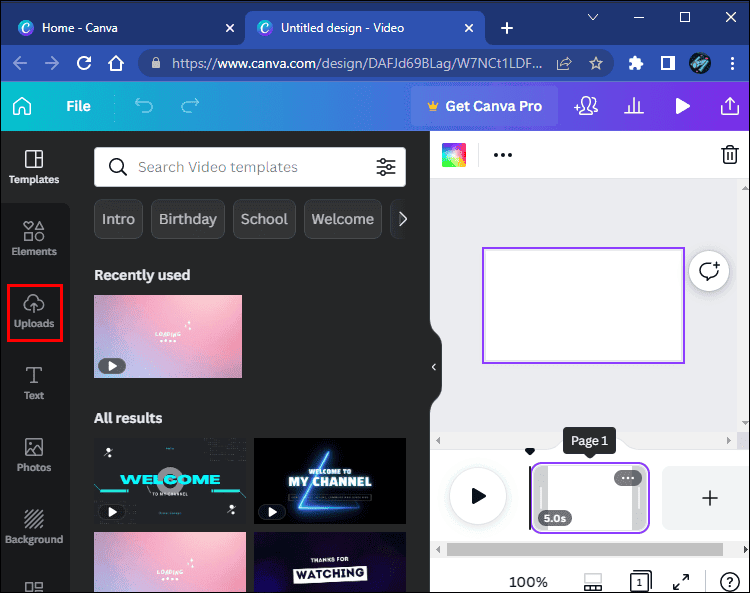This screenshot has height=593, width=750.
Task: Select the Birthday category chip
Action: pos(187,219)
